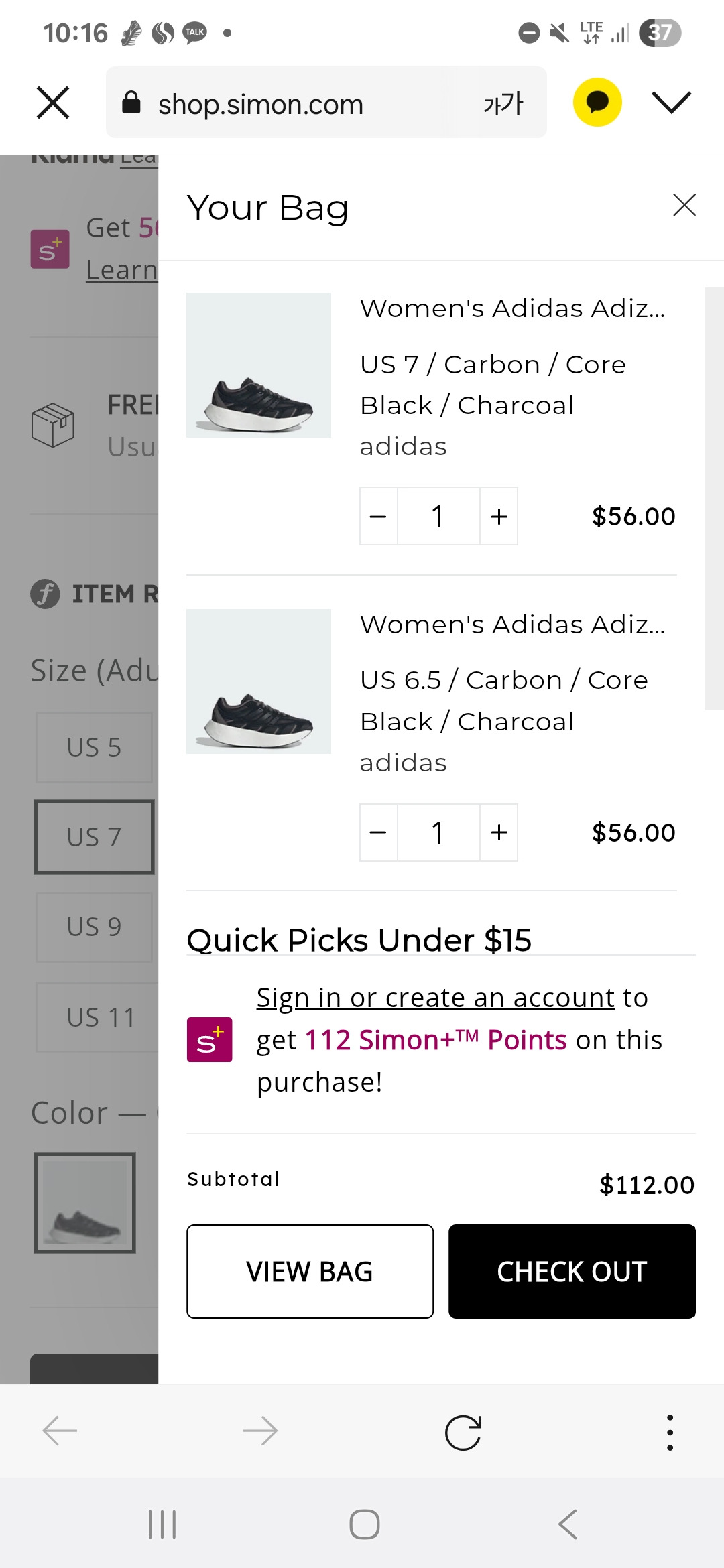Image resolution: width=724 pixels, height=1568 pixels.
Task: Open US 7 Adidas shoe thumbnail
Action: 259,365
